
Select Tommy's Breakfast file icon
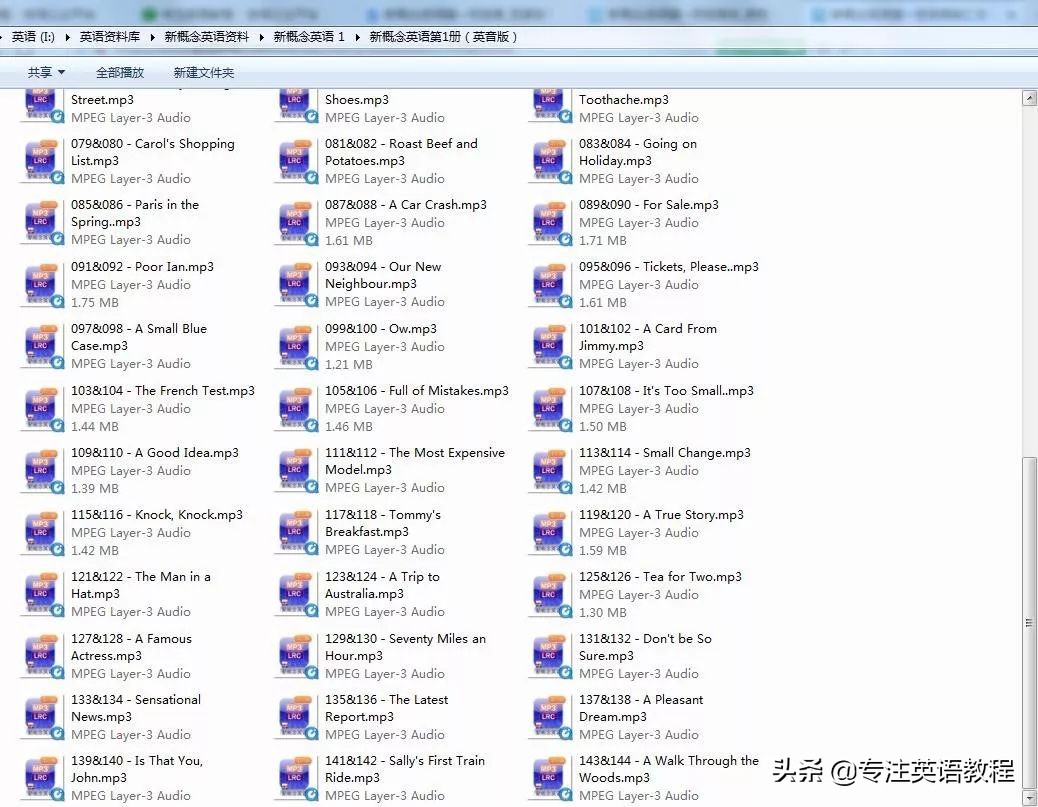(296, 532)
